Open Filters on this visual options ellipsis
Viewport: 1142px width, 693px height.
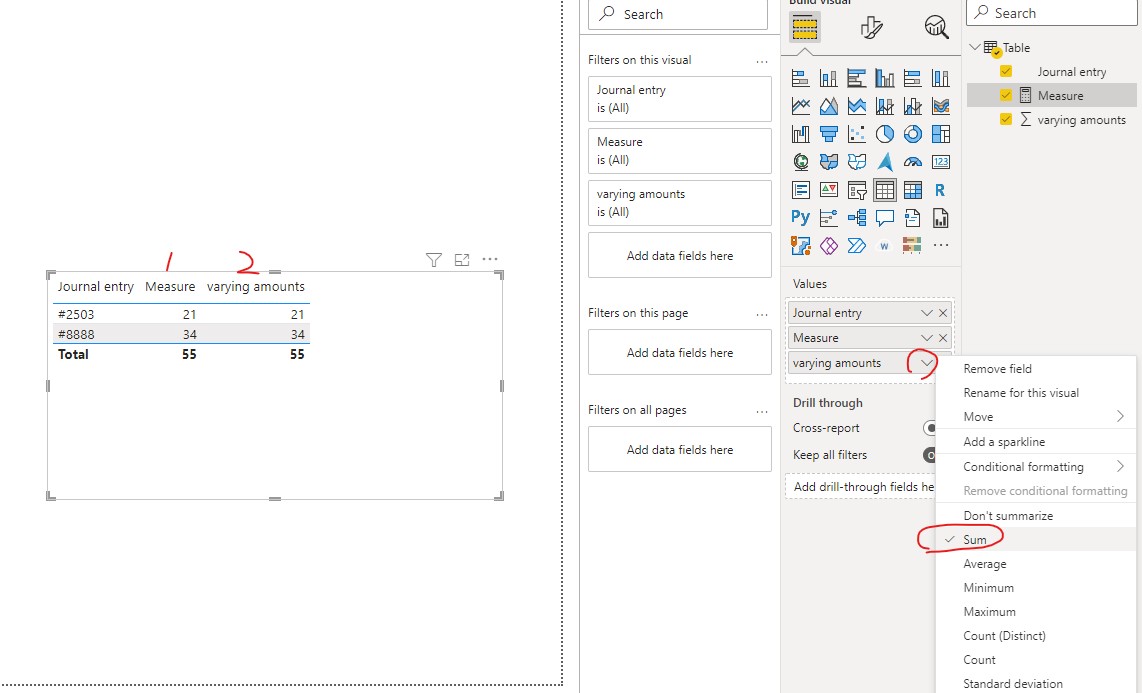tap(762, 61)
